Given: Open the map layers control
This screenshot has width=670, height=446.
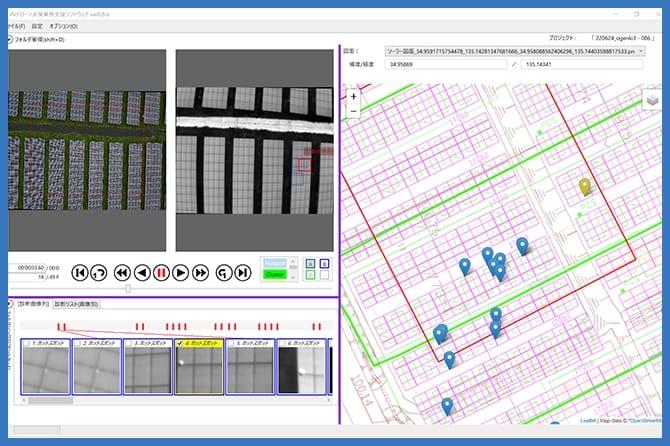Looking at the screenshot, I should pyautogui.click(x=651, y=99).
